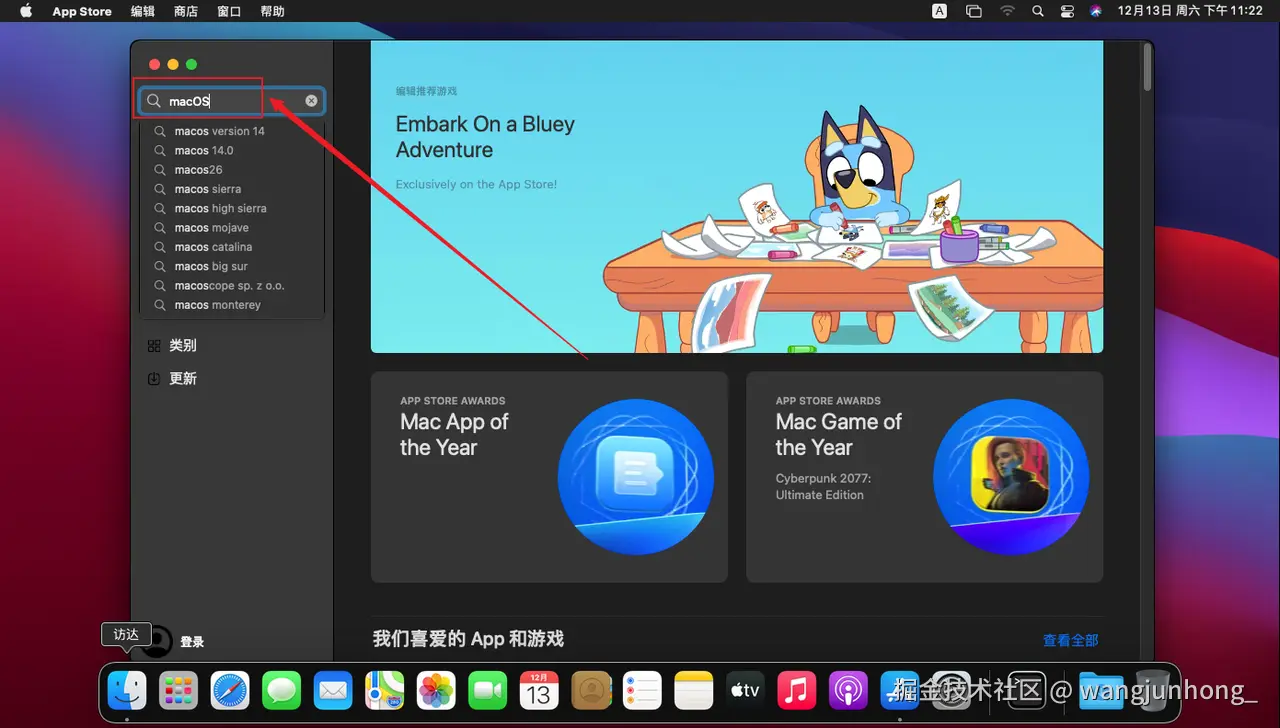Screen dimensions: 1280x728
Task: Open Notes from the Dock
Action: pyautogui.click(x=694, y=690)
